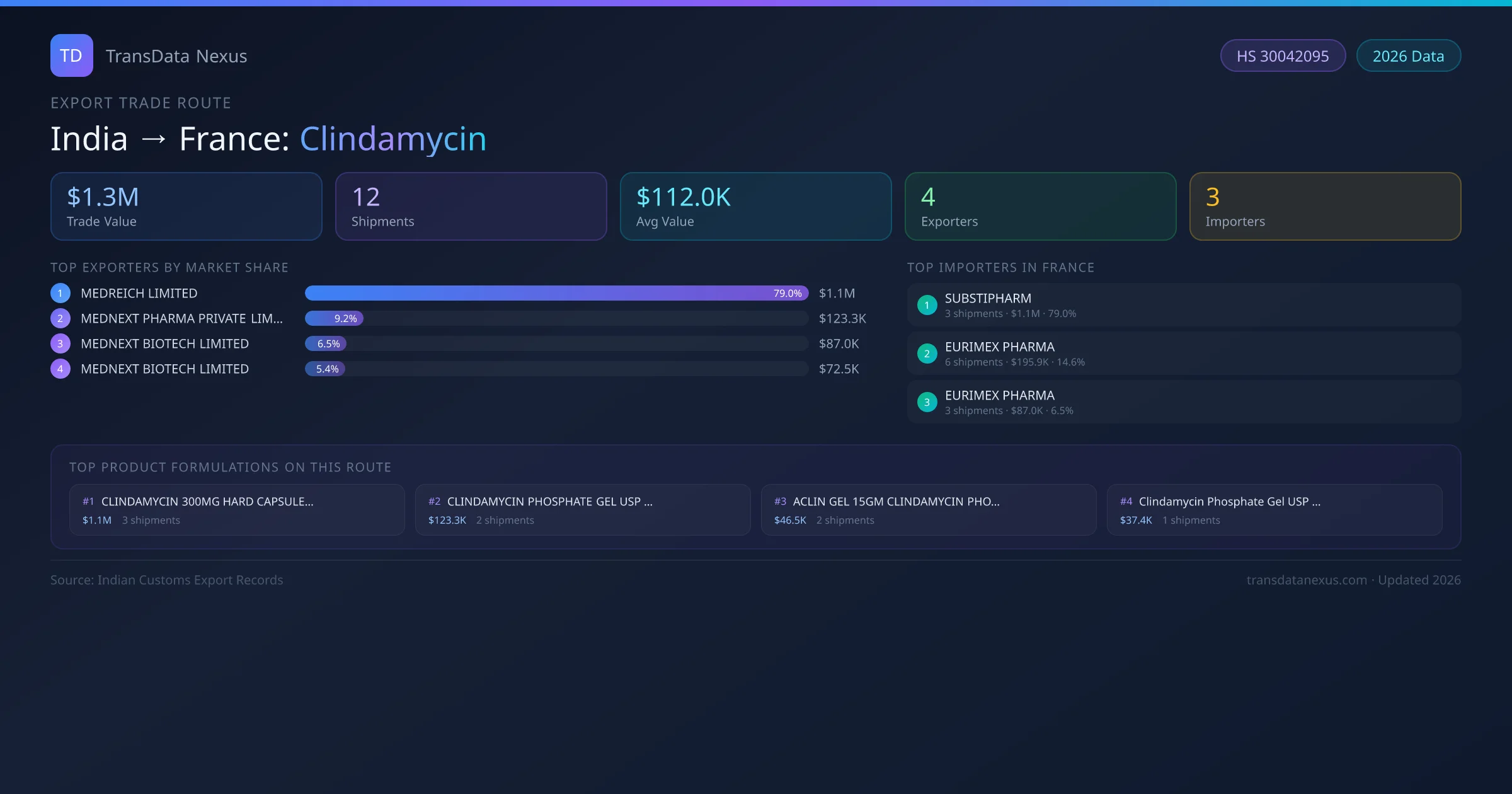Image resolution: width=1512 pixels, height=794 pixels.
Task: Select the $112.0K Avg Value card
Action: pos(755,207)
